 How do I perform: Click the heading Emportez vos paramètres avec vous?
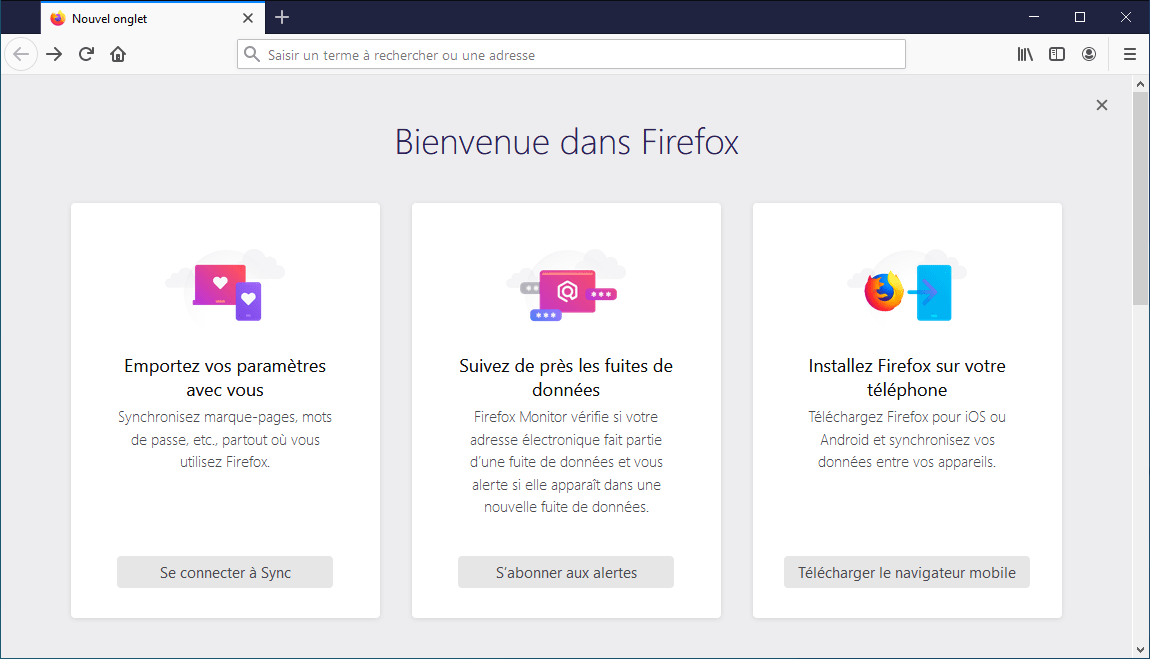click(x=225, y=378)
